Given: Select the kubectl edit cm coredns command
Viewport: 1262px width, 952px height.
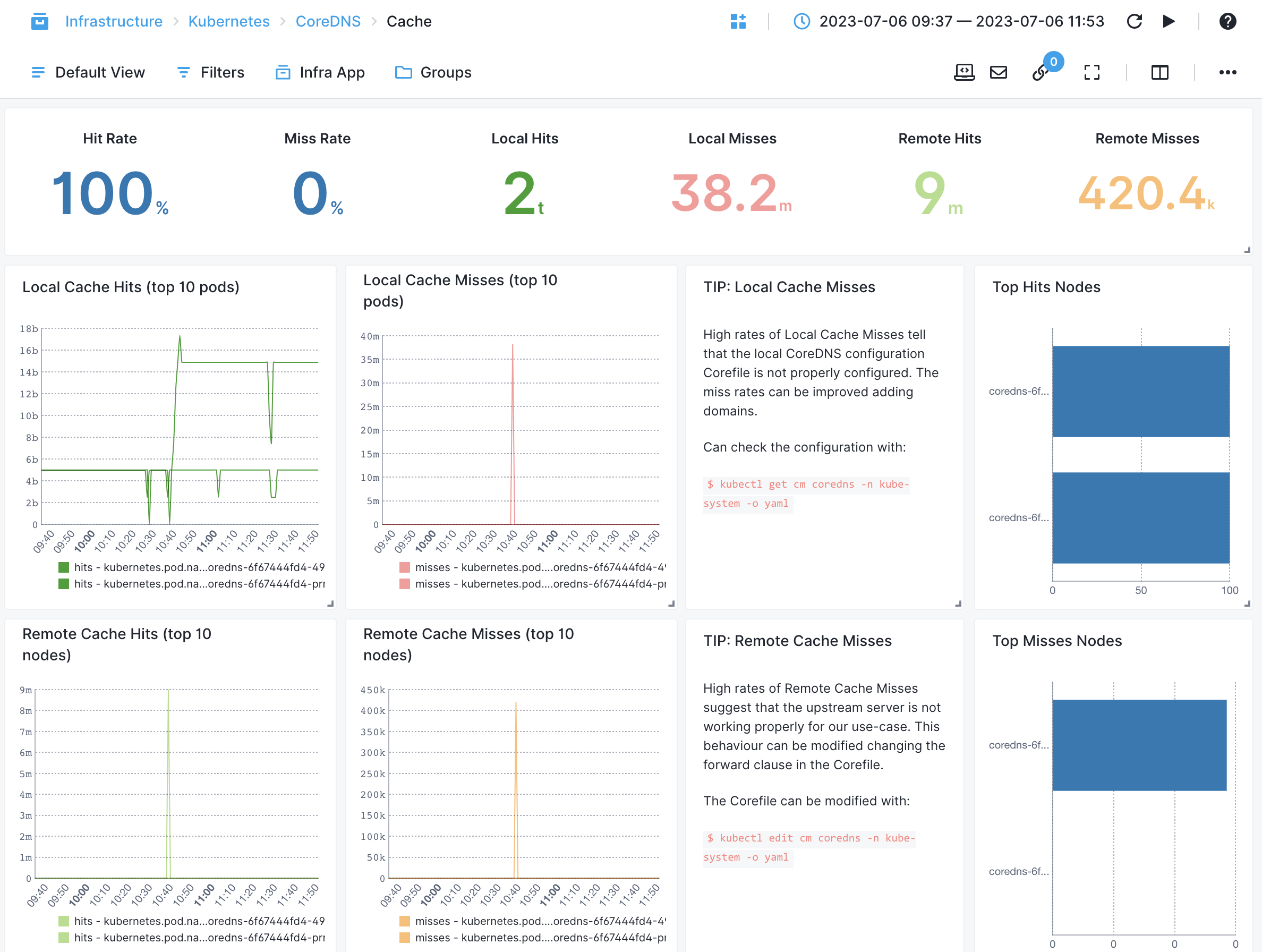Looking at the screenshot, I should coord(809,847).
